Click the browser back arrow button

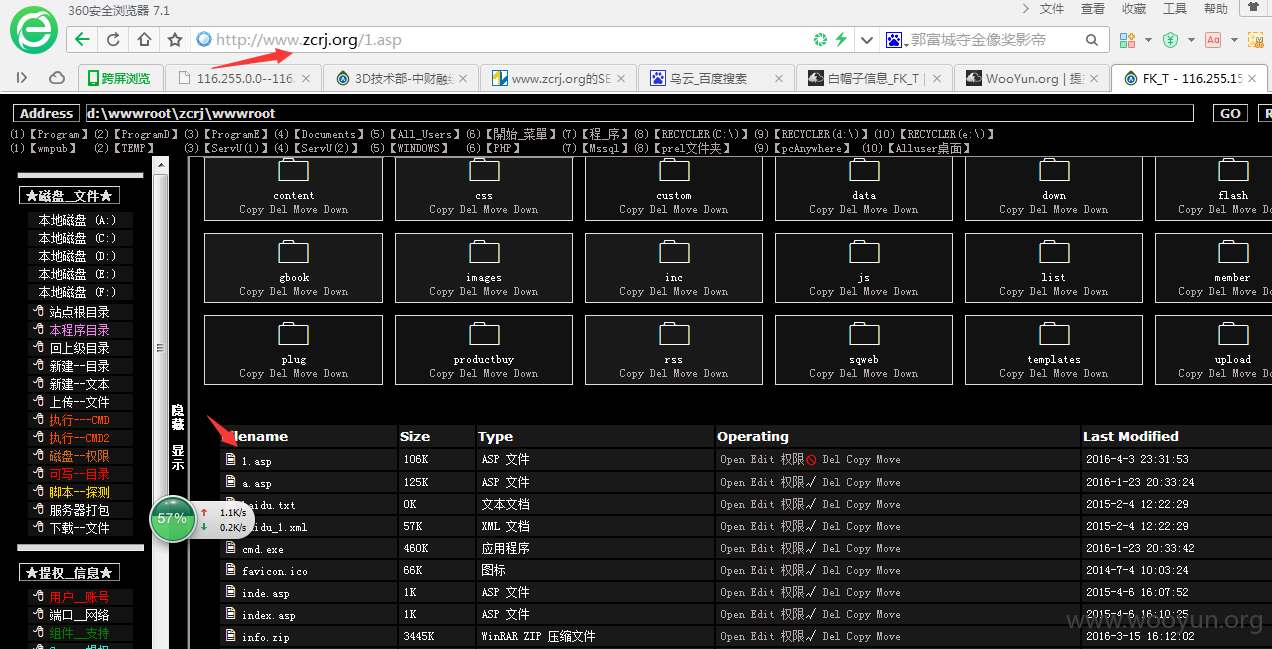(82, 40)
